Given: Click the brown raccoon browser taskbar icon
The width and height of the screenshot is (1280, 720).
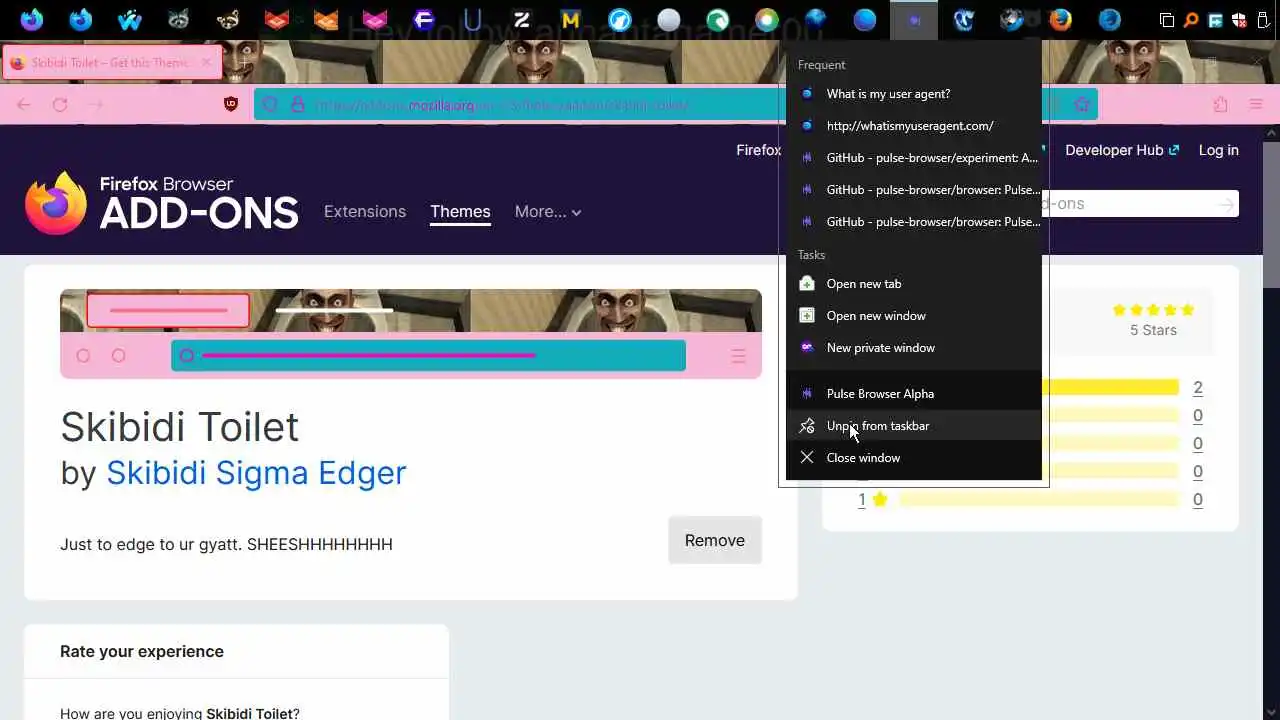Looking at the screenshot, I should tap(227, 19).
